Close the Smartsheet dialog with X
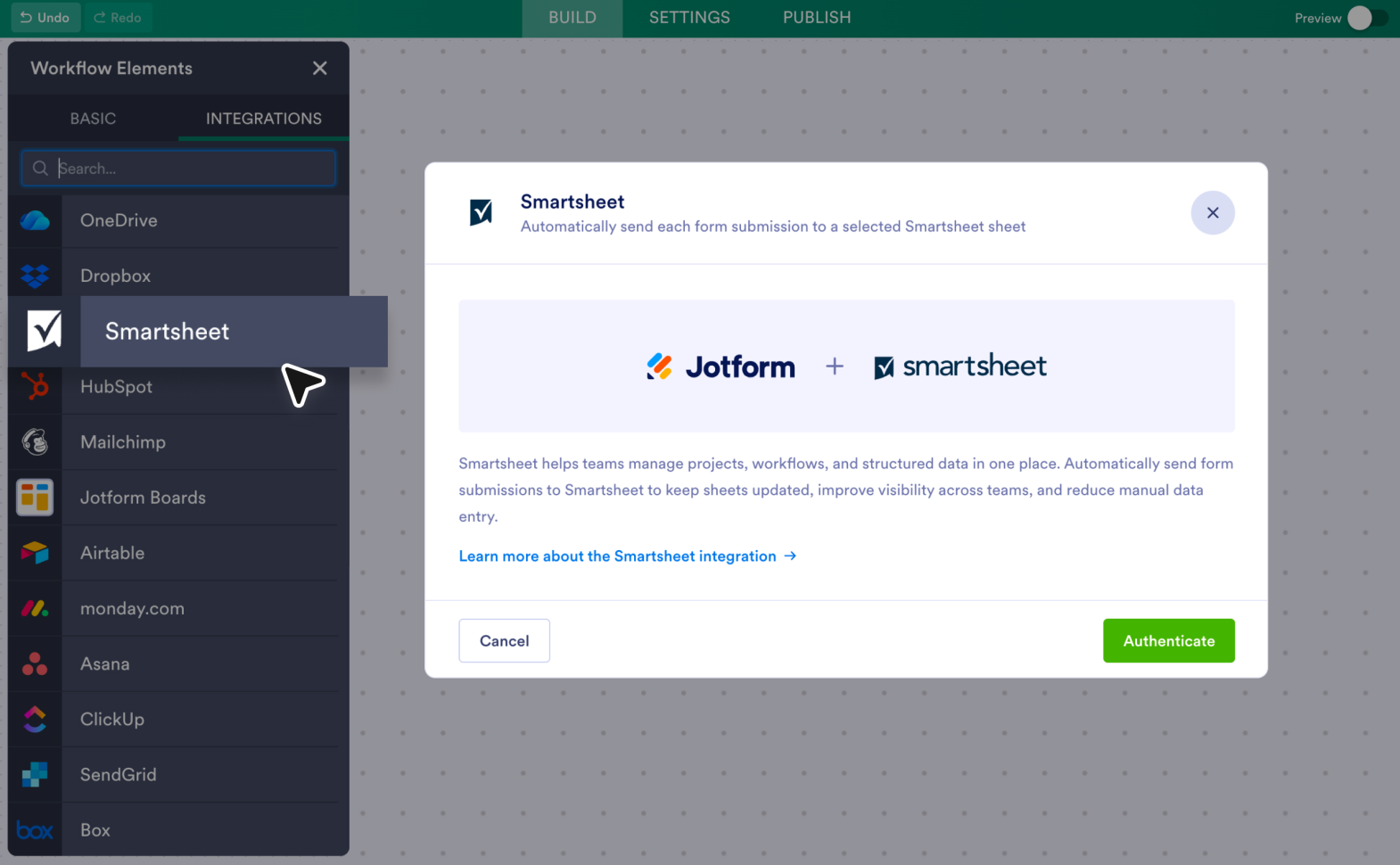Viewport: 1400px width, 865px height. point(1213,213)
